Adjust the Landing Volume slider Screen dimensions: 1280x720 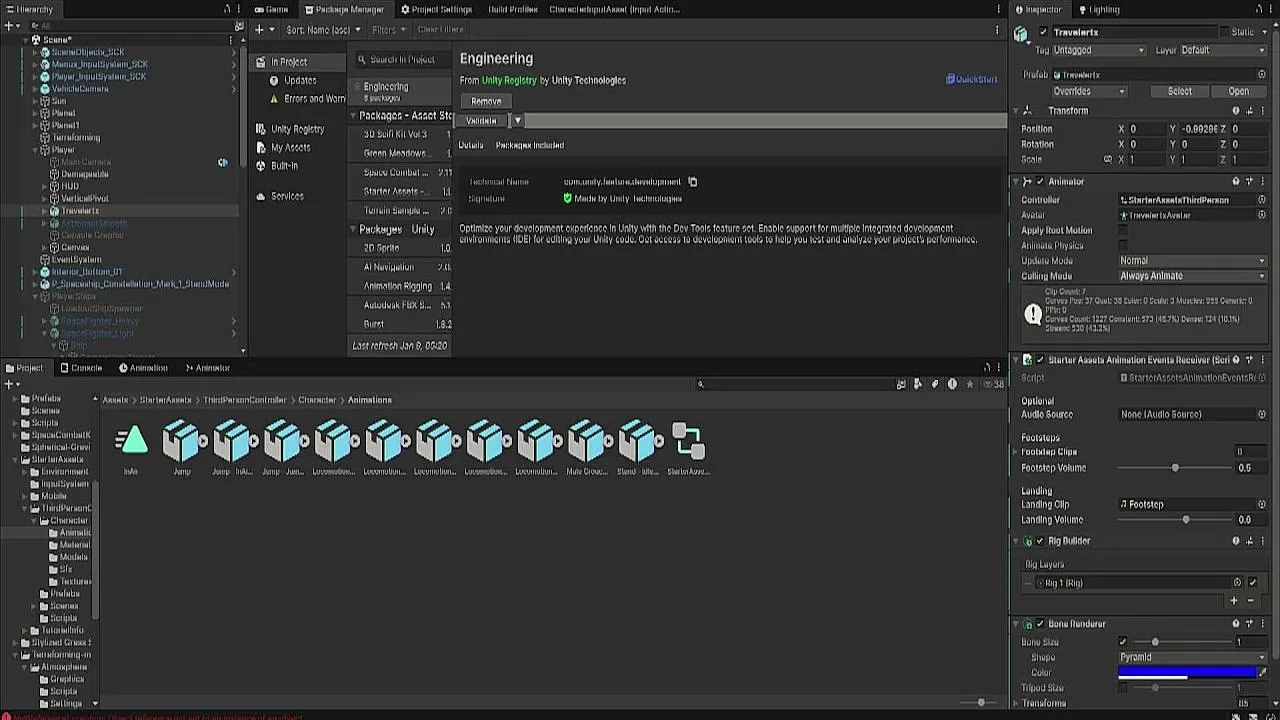click(x=1186, y=520)
